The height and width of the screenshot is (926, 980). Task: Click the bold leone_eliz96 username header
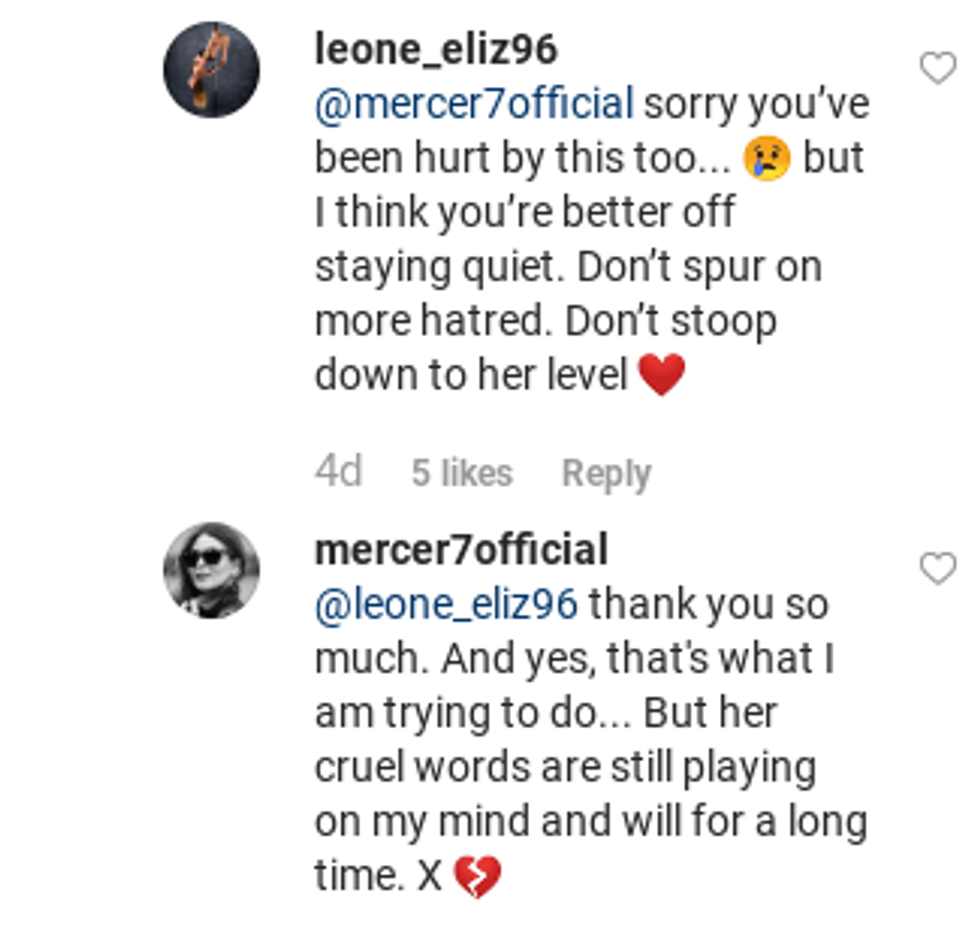click(436, 49)
